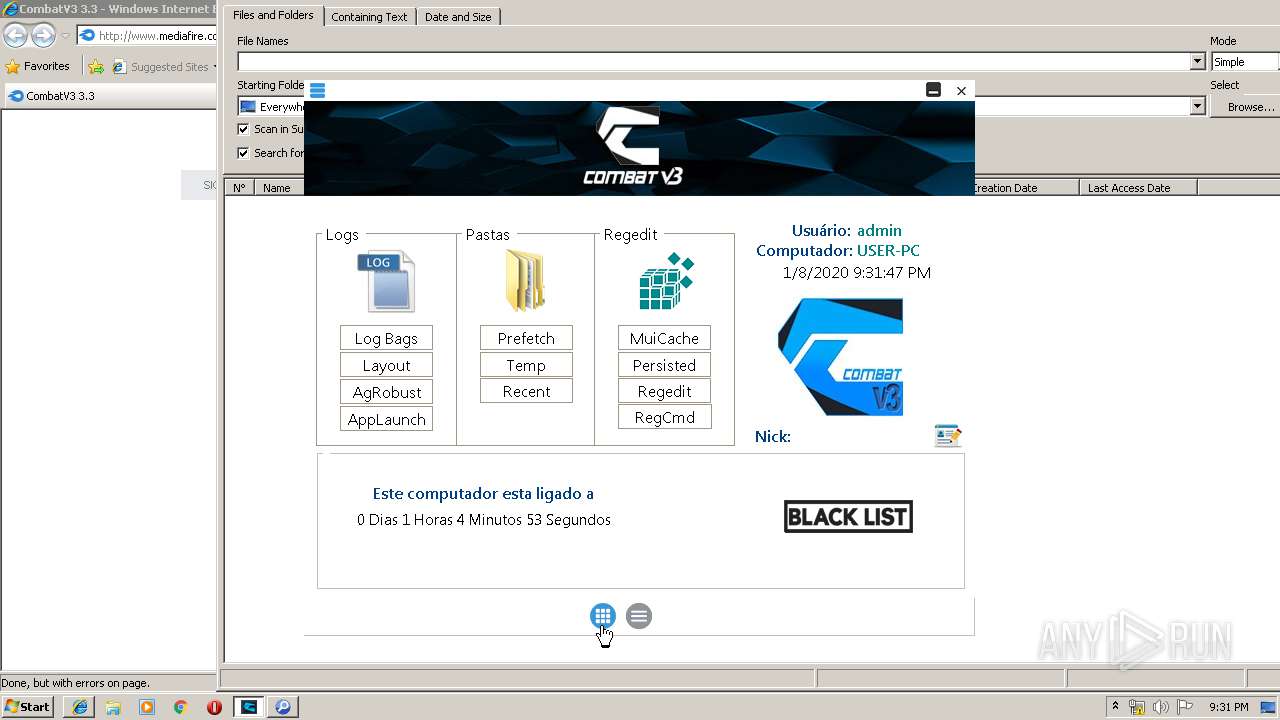Open the volume tray icon
Image resolution: width=1280 pixels, height=720 pixels.
pyautogui.click(x=1161, y=707)
